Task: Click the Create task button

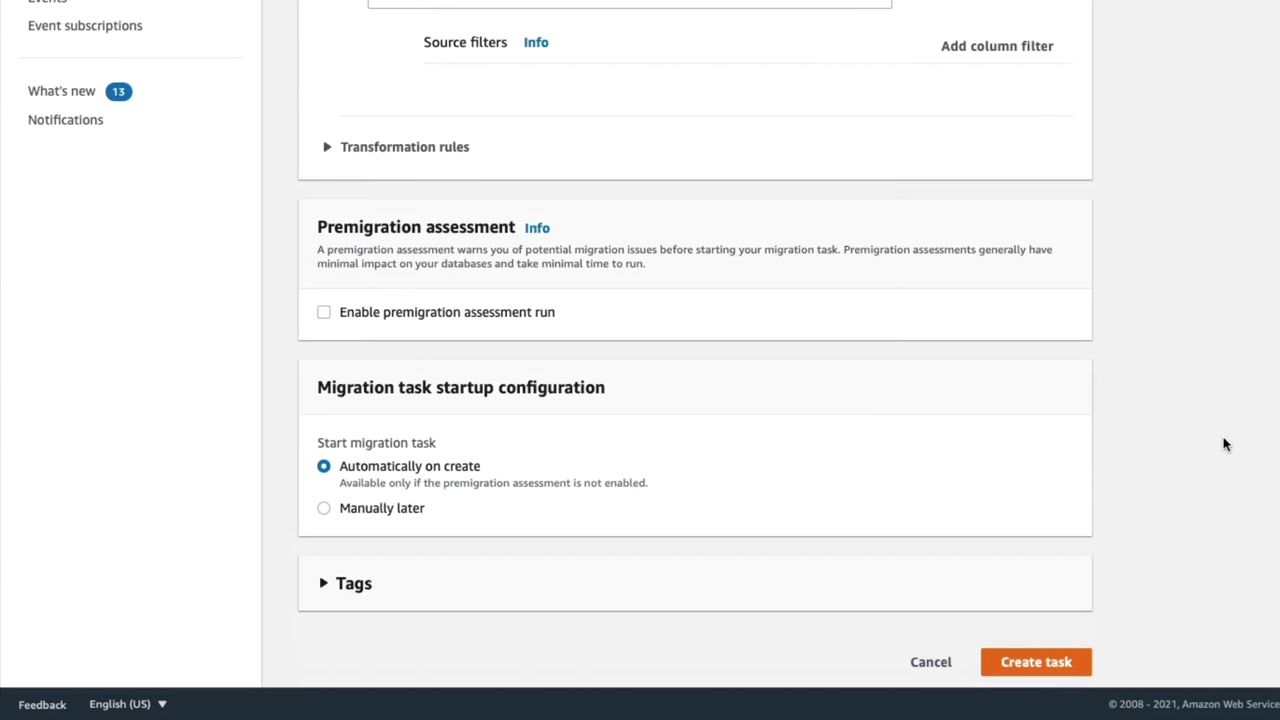Action: tap(1036, 662)
